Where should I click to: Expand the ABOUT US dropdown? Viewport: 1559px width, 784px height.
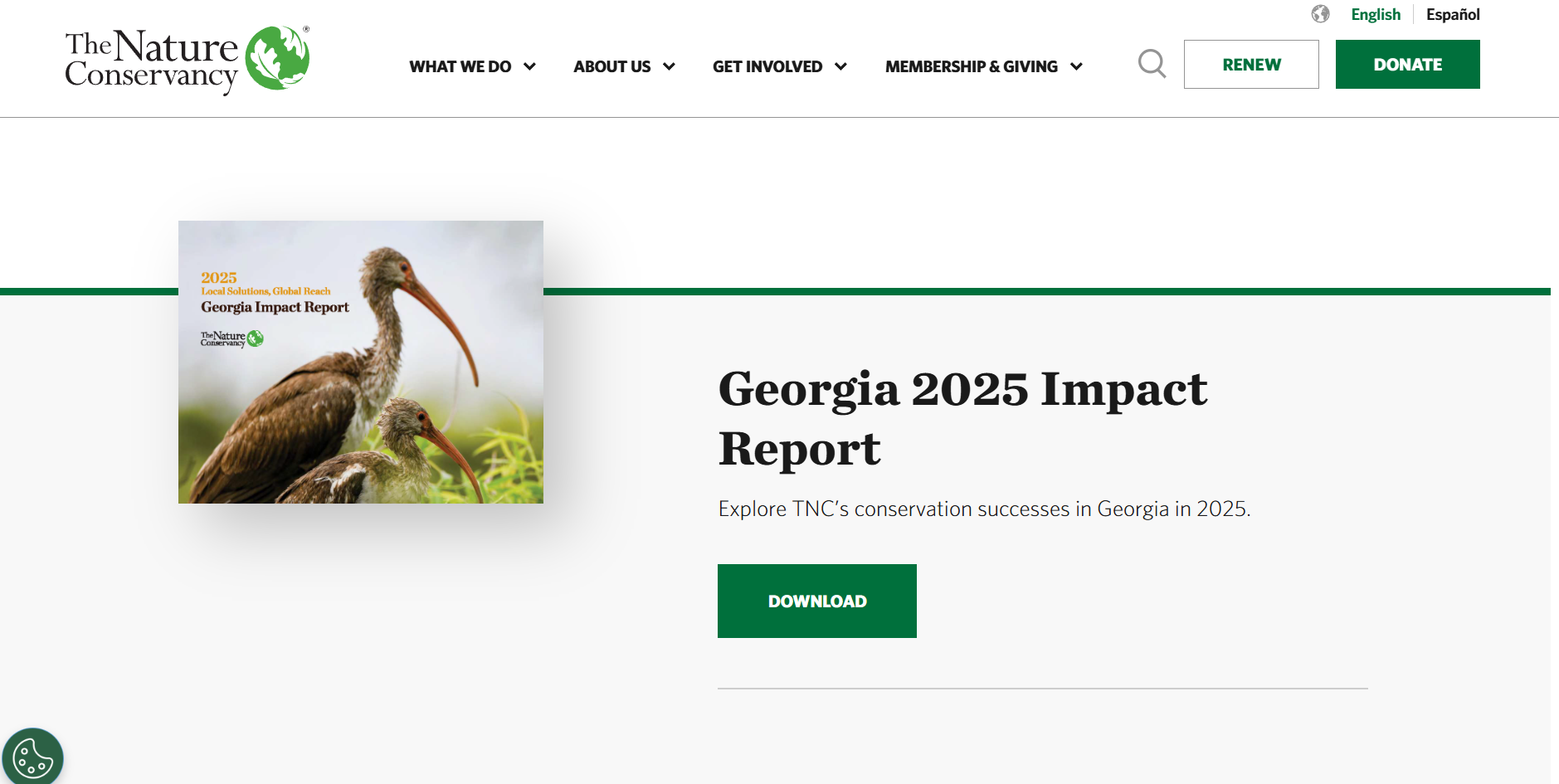pos(624,66)
